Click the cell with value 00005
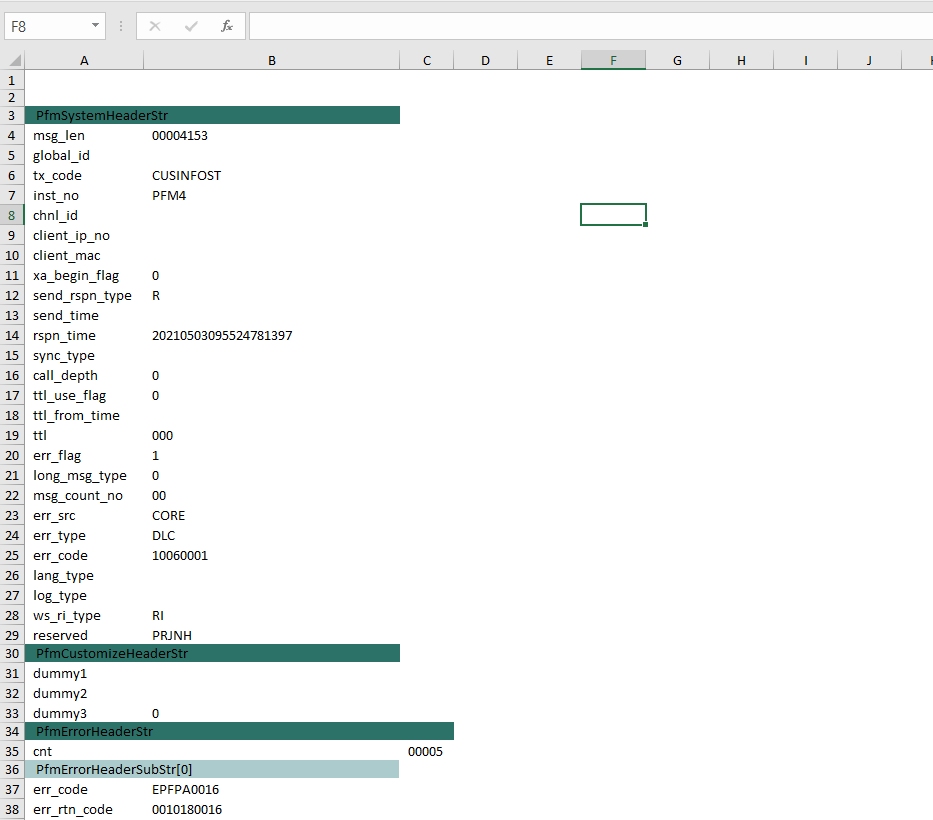This screenshot has width=933, height=820. 426,752
